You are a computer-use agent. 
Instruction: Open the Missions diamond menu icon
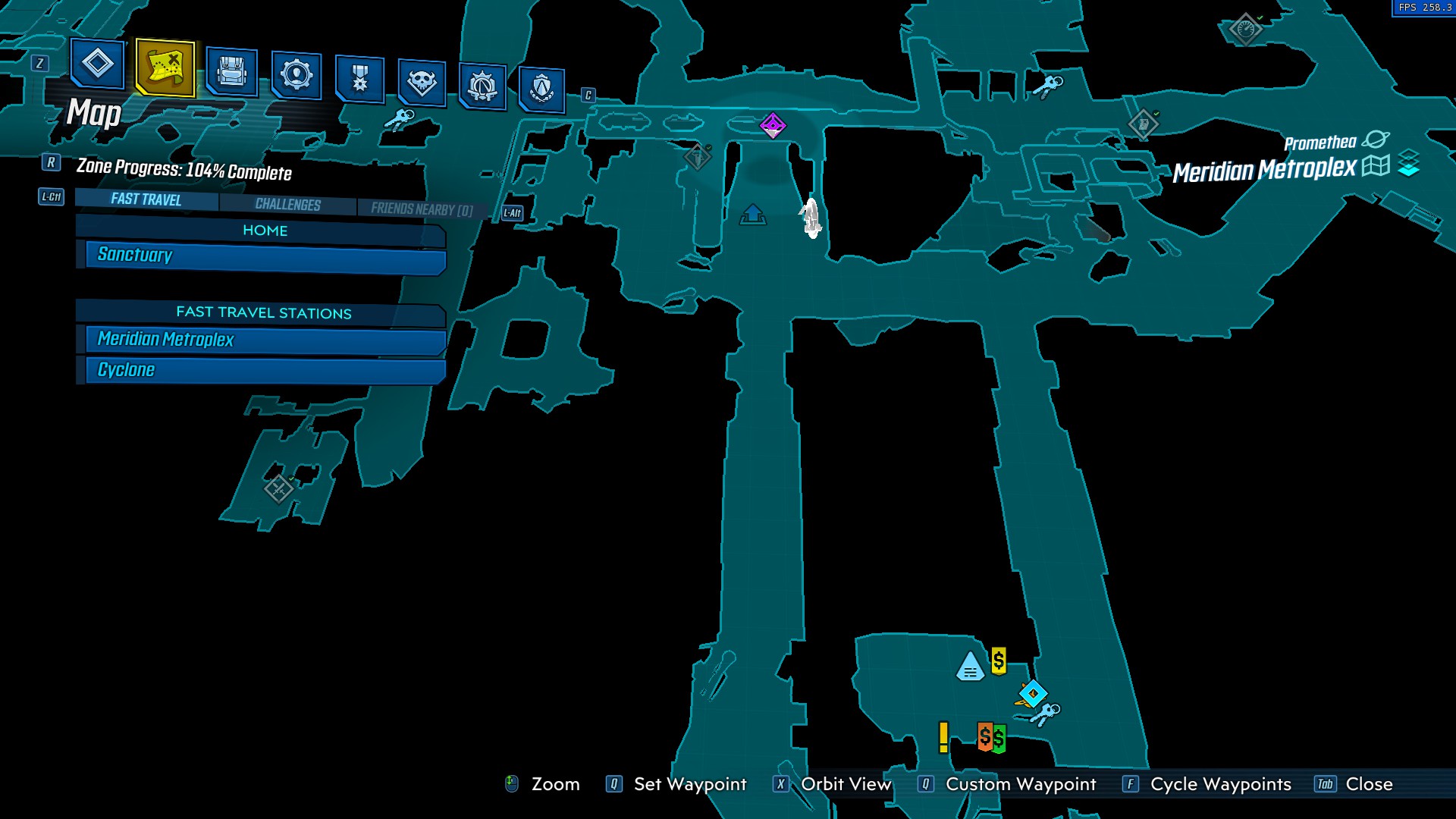97,64
